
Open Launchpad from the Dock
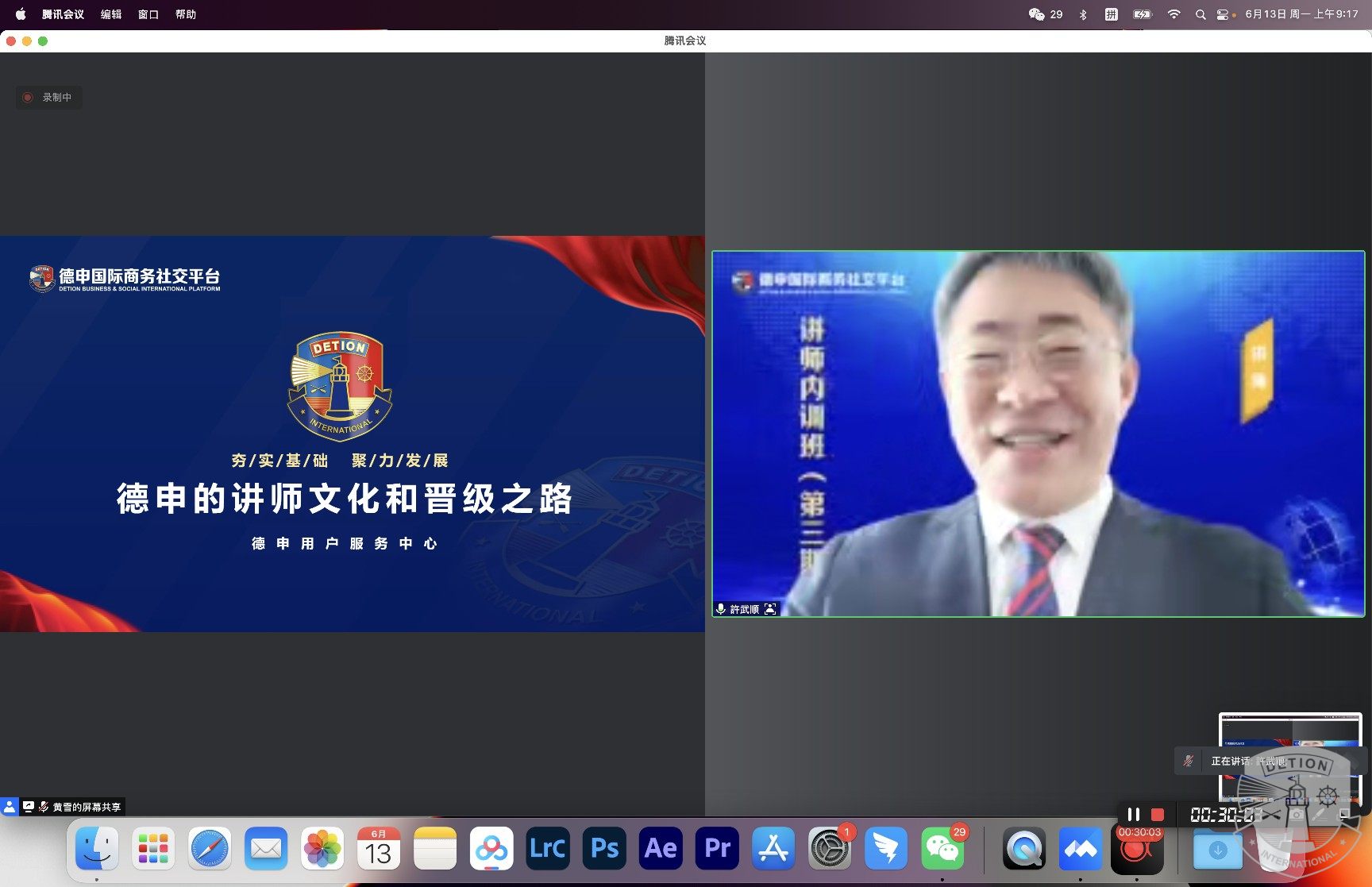(153, 849)
